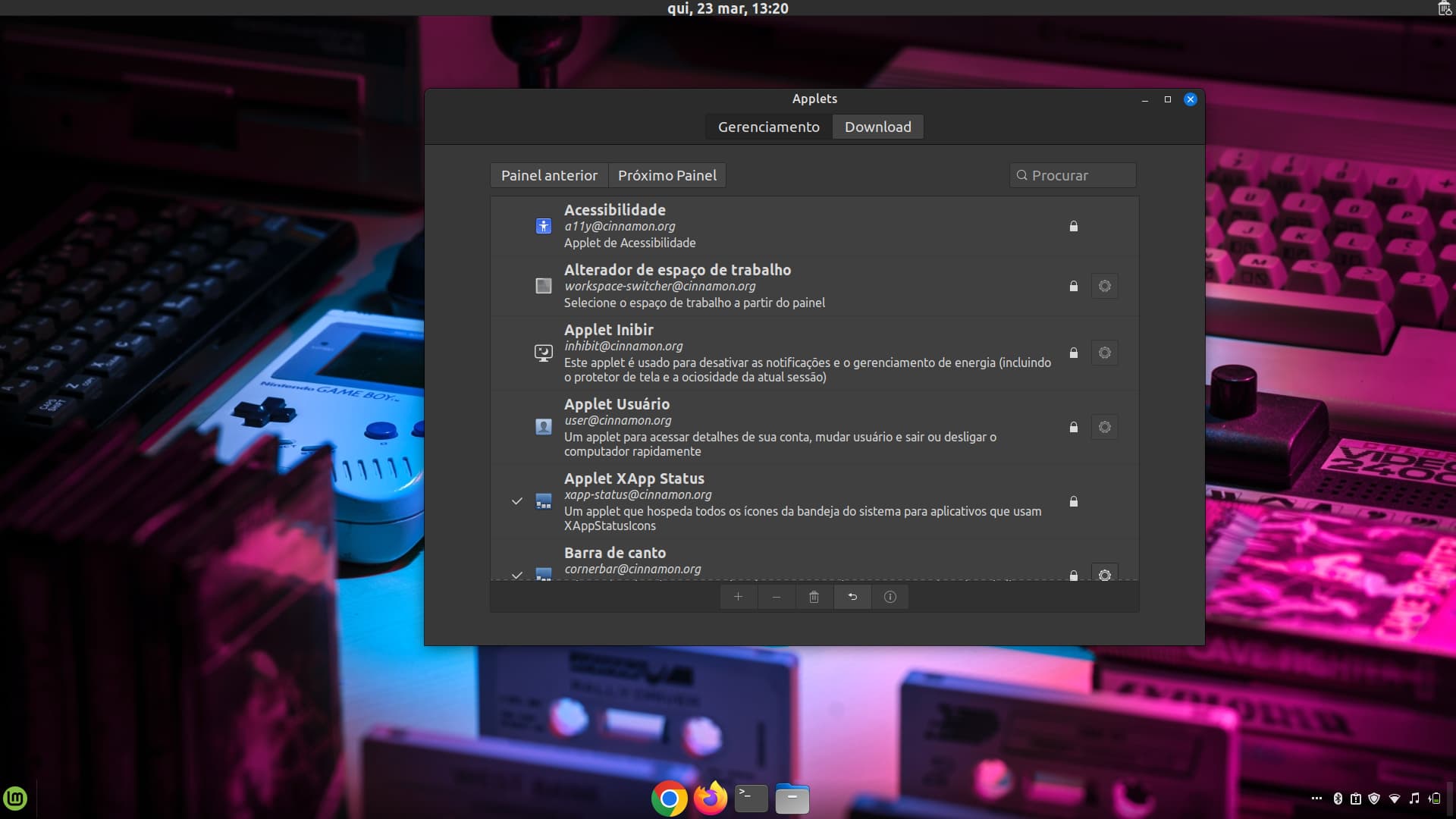This screenshot has width=1456, height=819.
Task: Switch to the Gerenciamento tab
Action: click(x=768, y=127)
